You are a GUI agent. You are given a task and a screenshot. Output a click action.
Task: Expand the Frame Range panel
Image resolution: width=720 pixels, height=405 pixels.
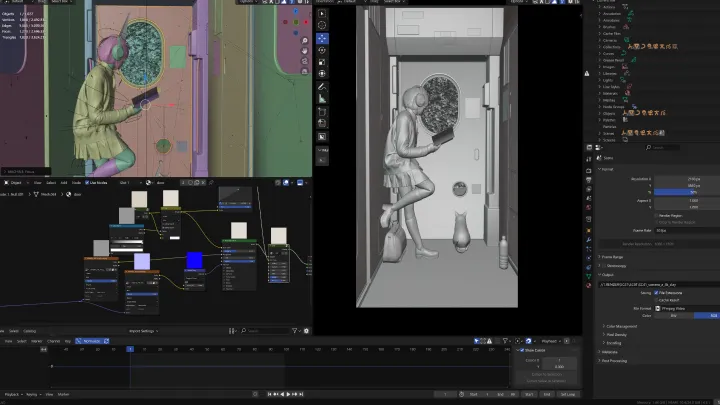pyautogui.click(x=610, y=257)
